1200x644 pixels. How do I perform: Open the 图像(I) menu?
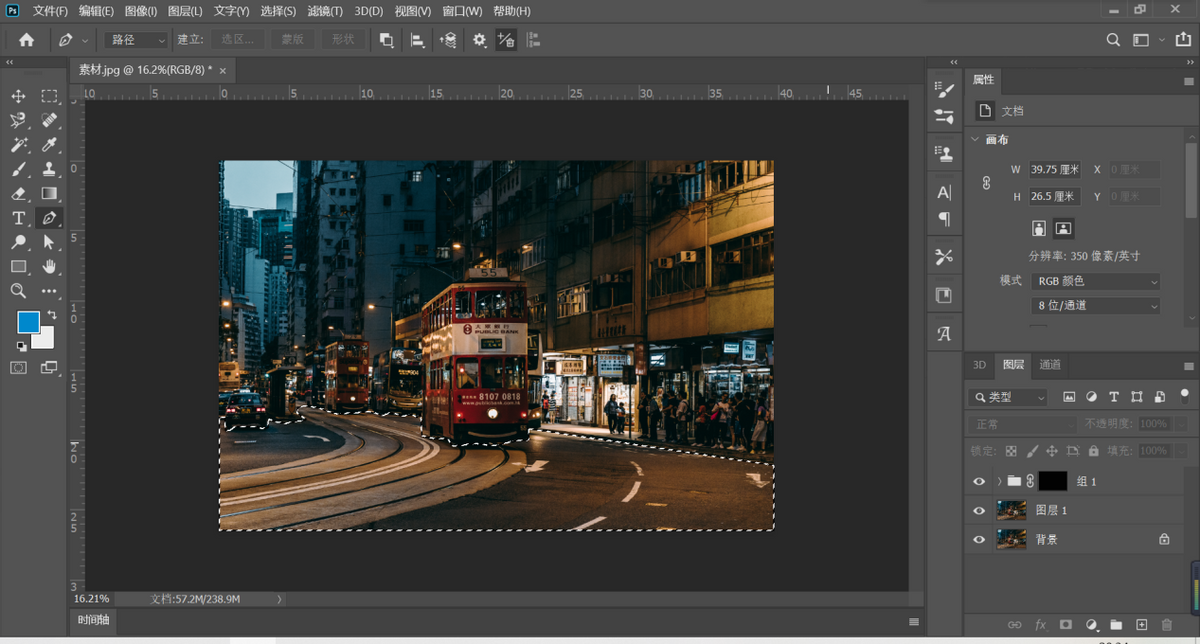[141, 11]
